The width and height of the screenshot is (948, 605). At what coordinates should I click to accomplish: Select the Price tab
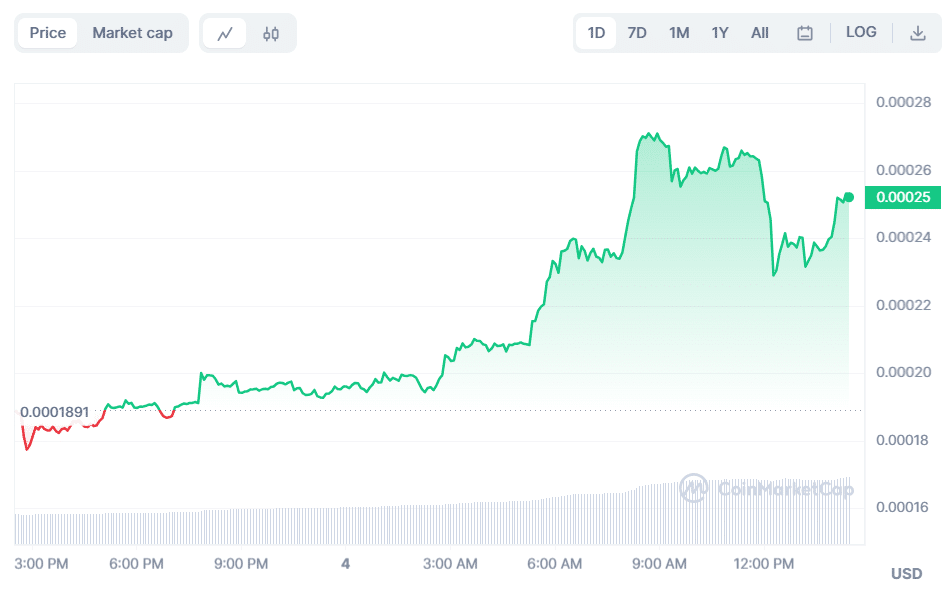click(48, 33)
